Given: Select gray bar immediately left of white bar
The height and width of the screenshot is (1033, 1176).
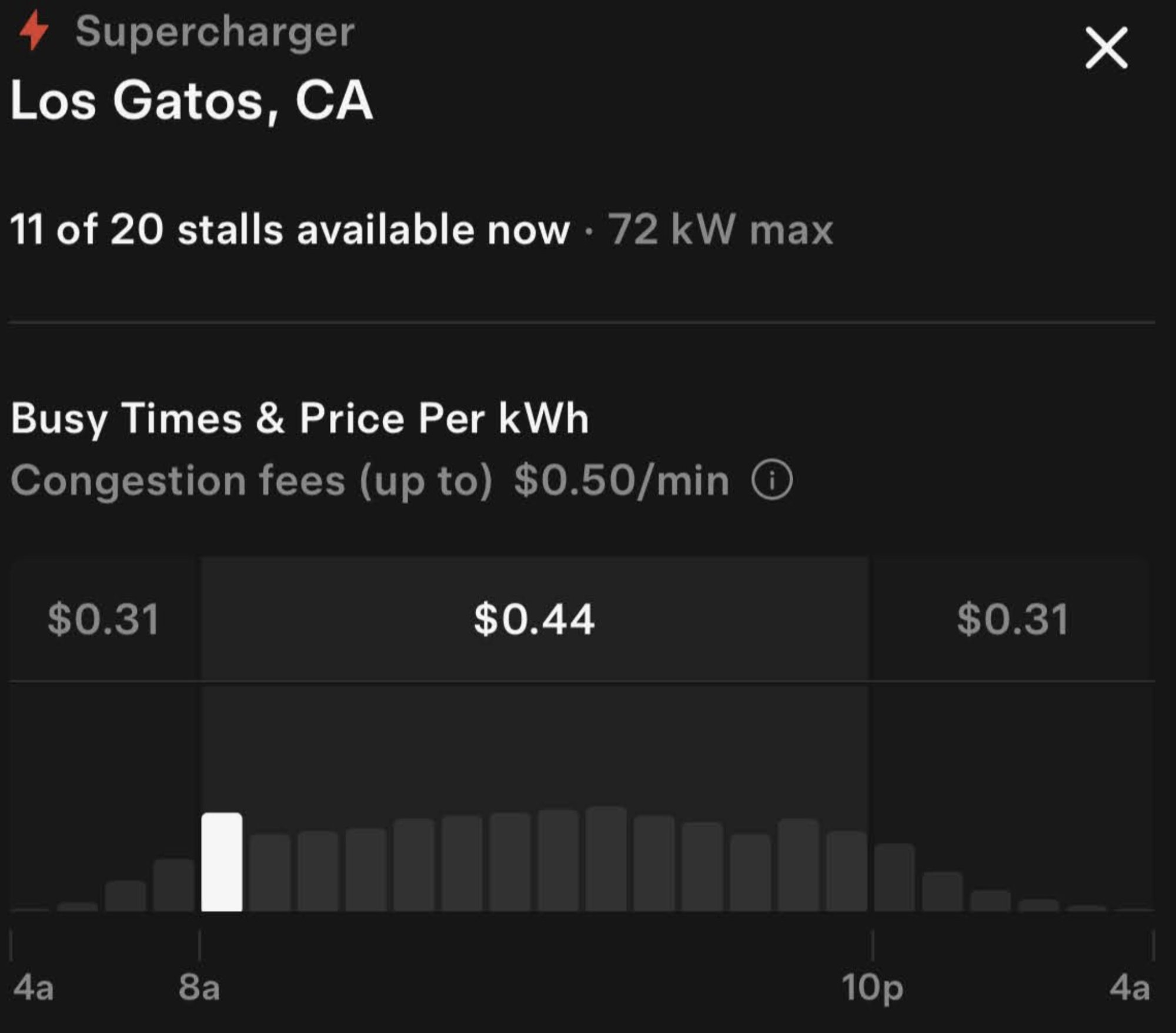Looking at the screenshot, I should pyautogui.click(x=173, y=885).
